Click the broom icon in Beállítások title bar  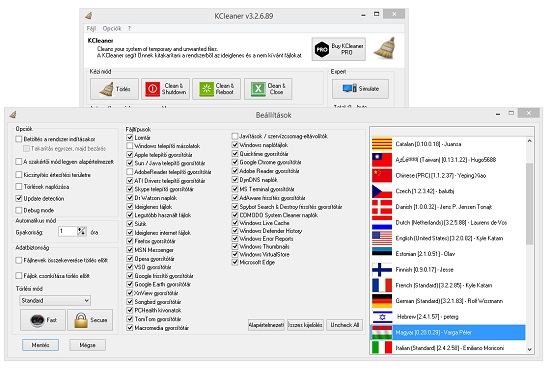click(x=13, y=115)
